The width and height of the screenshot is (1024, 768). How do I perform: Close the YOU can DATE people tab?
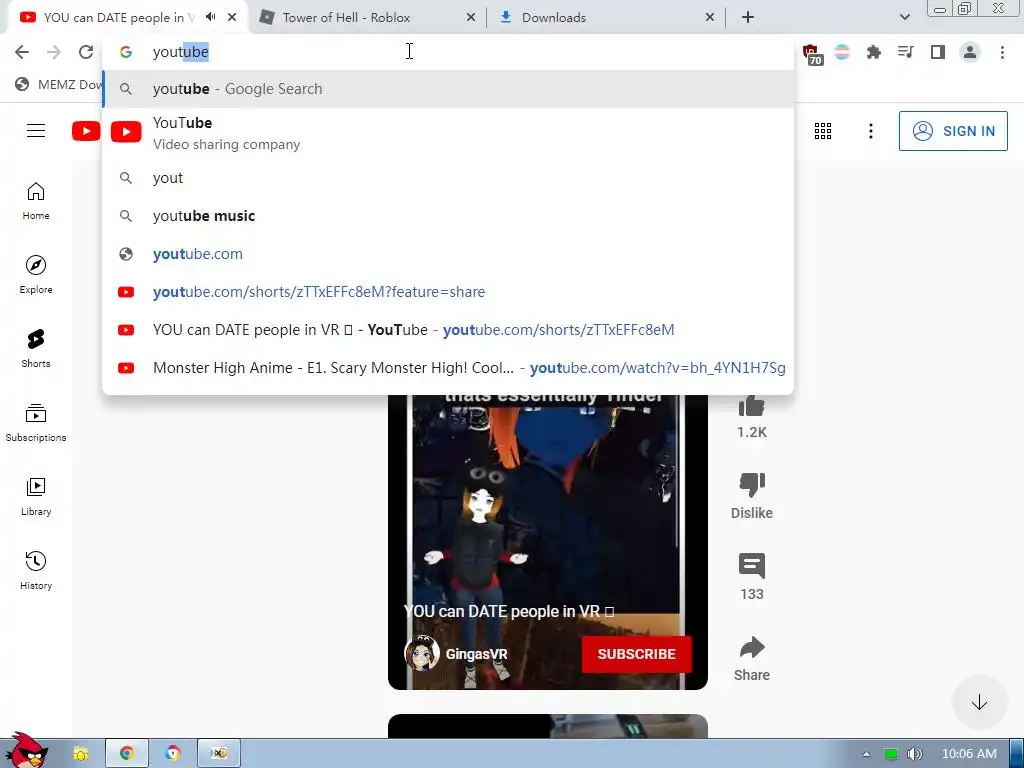232,17
